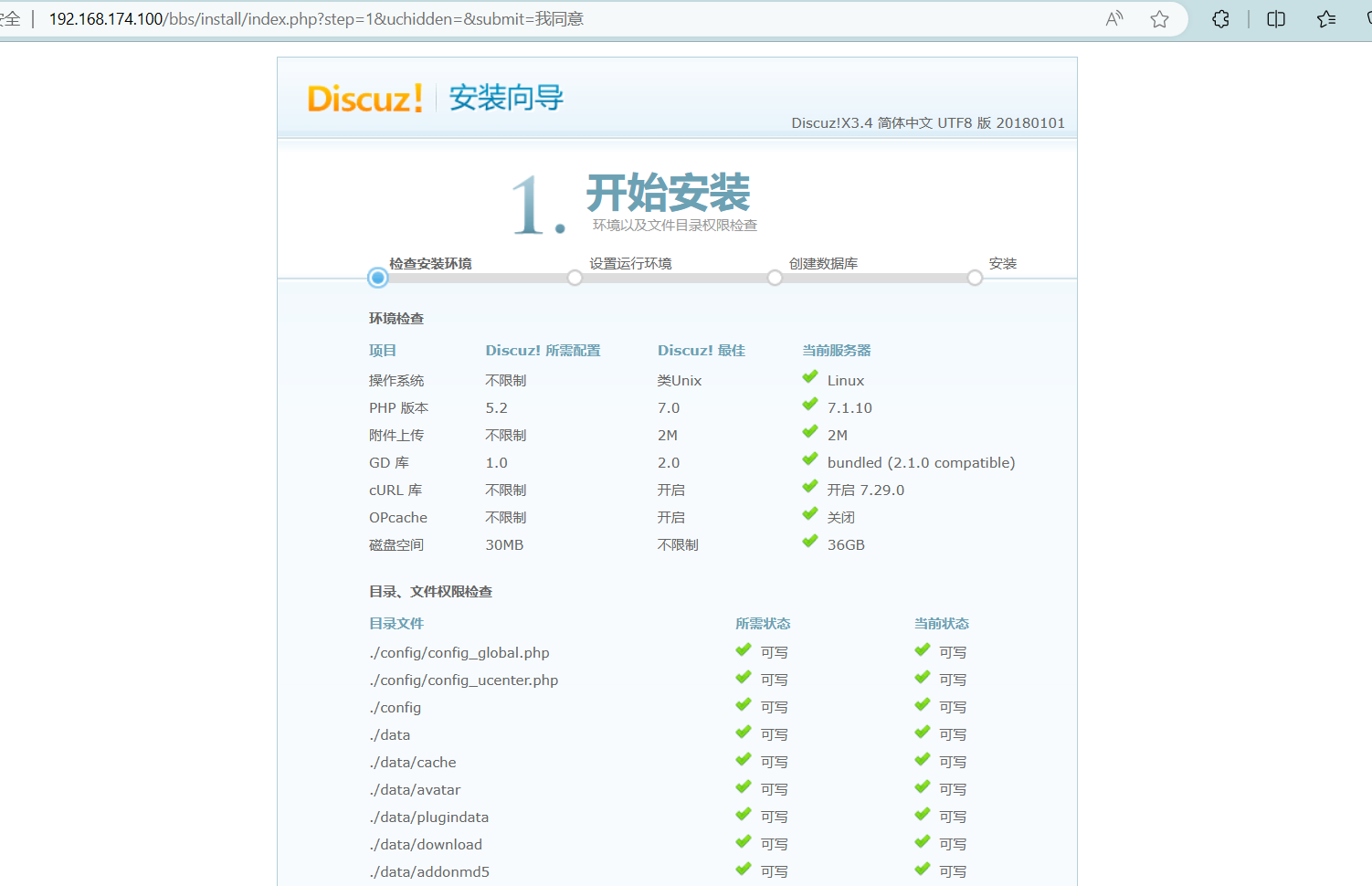Click the subtitle 环境以及文件目录权限检查
Viewport: 1372px width, 886px height.
(x=675, y=226)
